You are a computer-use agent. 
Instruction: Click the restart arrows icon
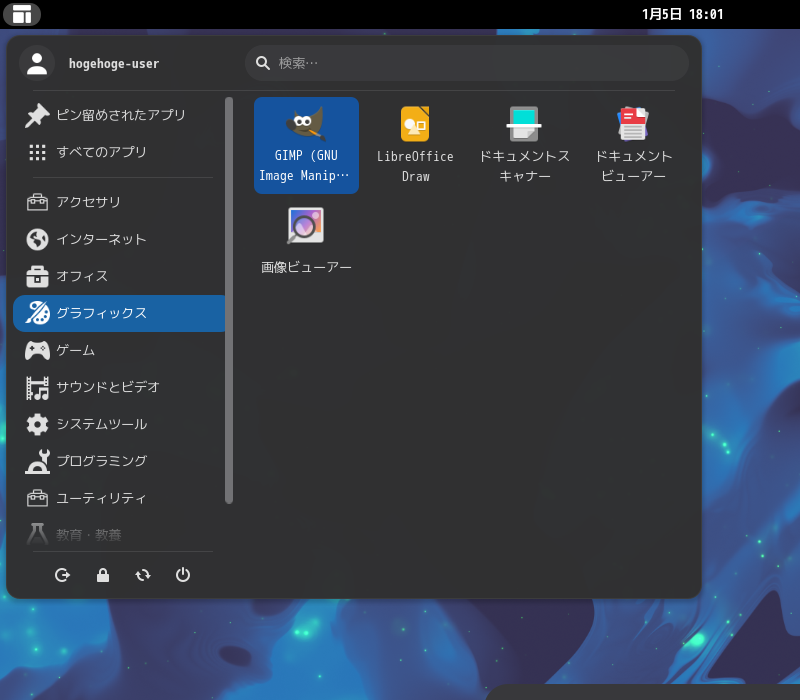(143, 575)
